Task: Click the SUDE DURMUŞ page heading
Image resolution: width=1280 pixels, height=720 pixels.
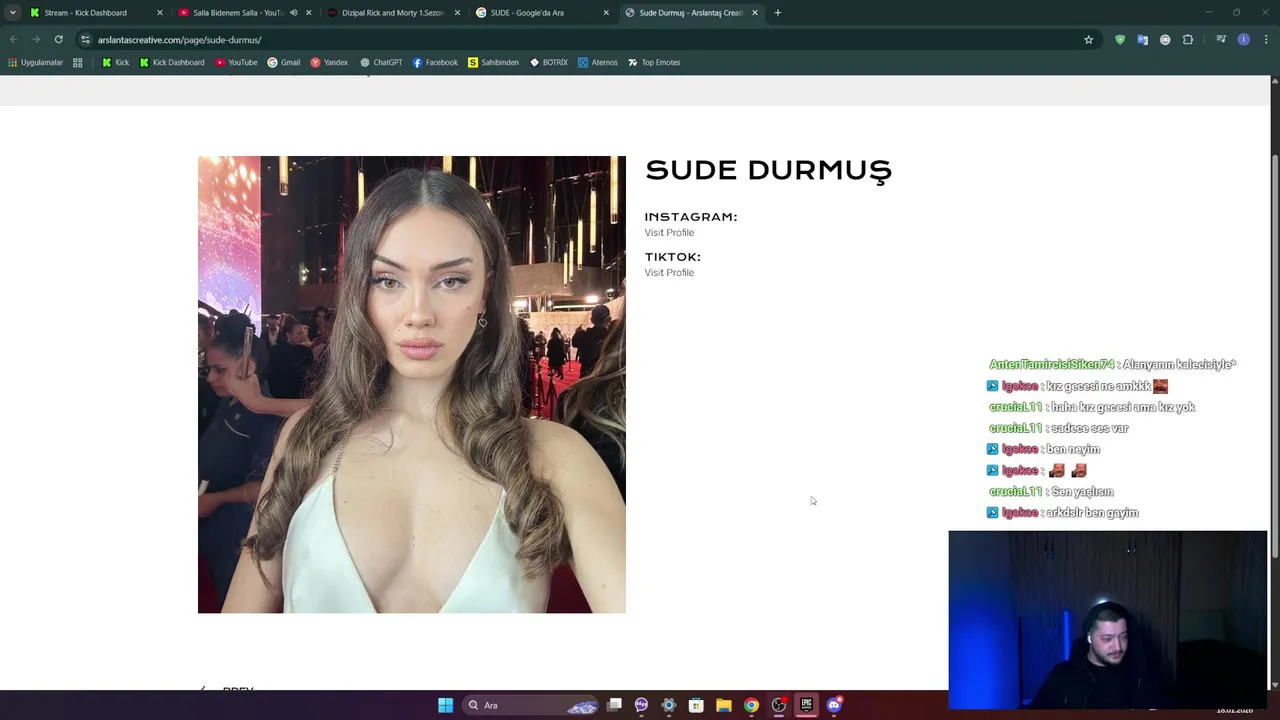Action: point(768,170)
